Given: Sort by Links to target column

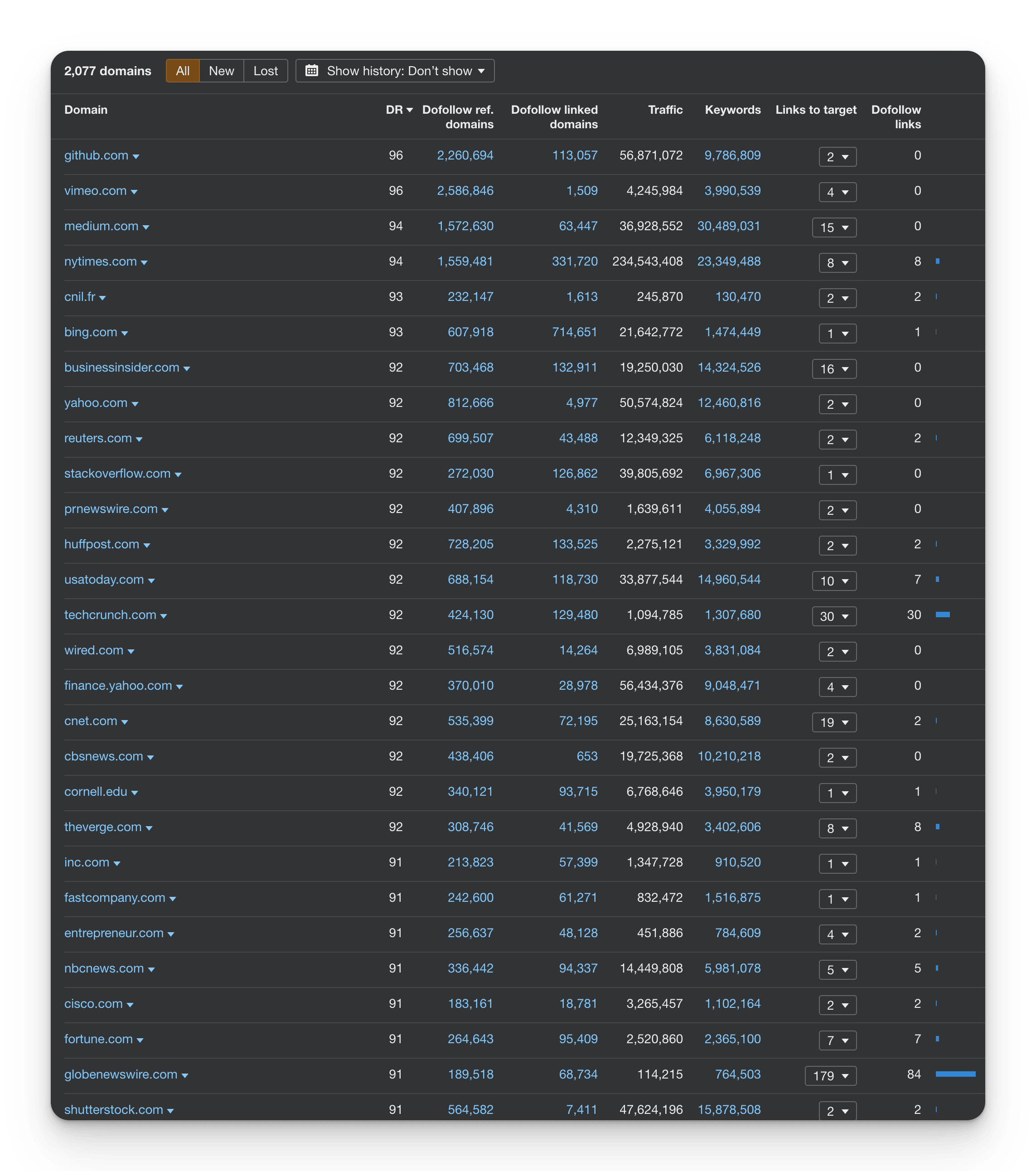Looking at the screenshot, I should coord(816,109).
